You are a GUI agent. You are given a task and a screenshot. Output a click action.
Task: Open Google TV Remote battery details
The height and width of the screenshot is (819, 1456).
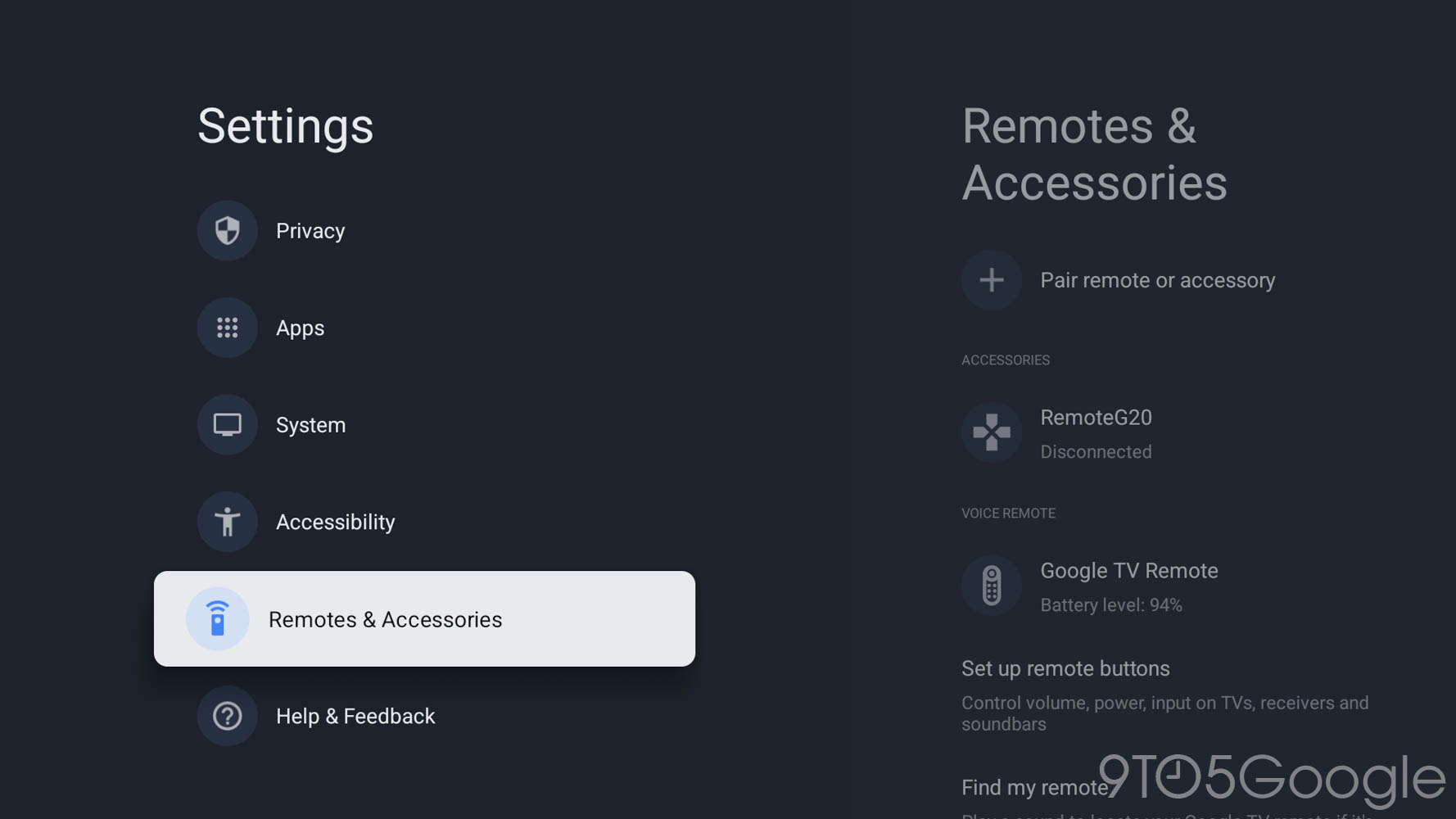[1128, 586]
